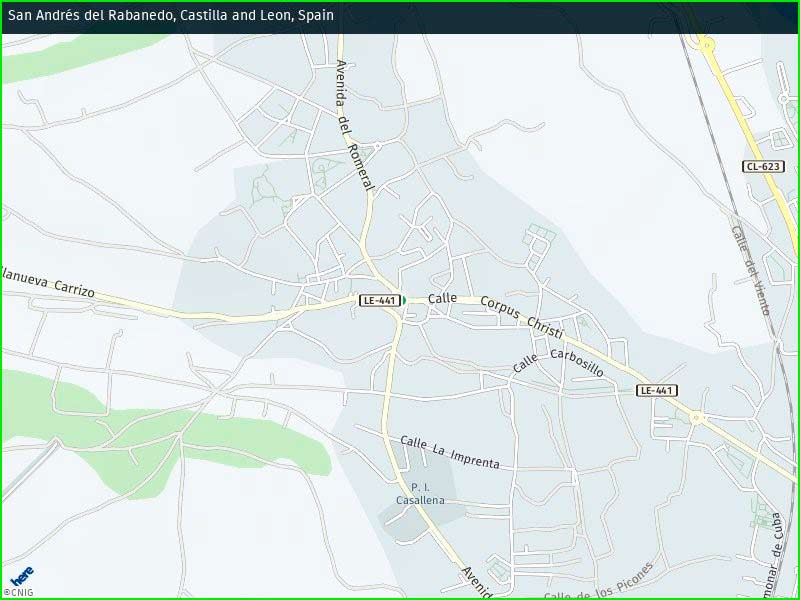Click the ©CNIG copyright notice
The height and width of the screenshot is (600, 800).
coord(18,592)
